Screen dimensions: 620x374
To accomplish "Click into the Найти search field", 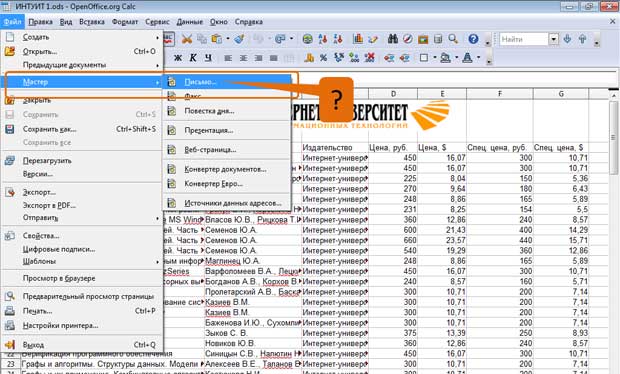I will coord(524,39).
